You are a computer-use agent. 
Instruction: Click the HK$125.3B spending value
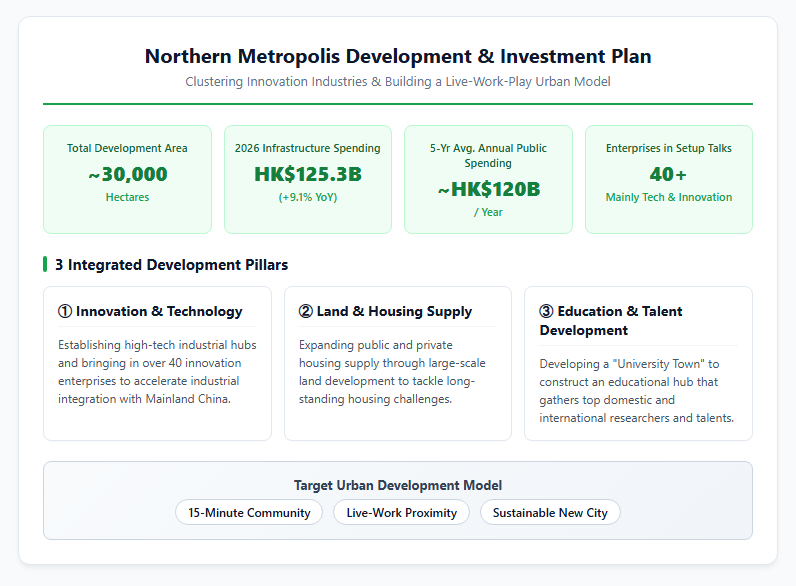(x=308, y=174)
